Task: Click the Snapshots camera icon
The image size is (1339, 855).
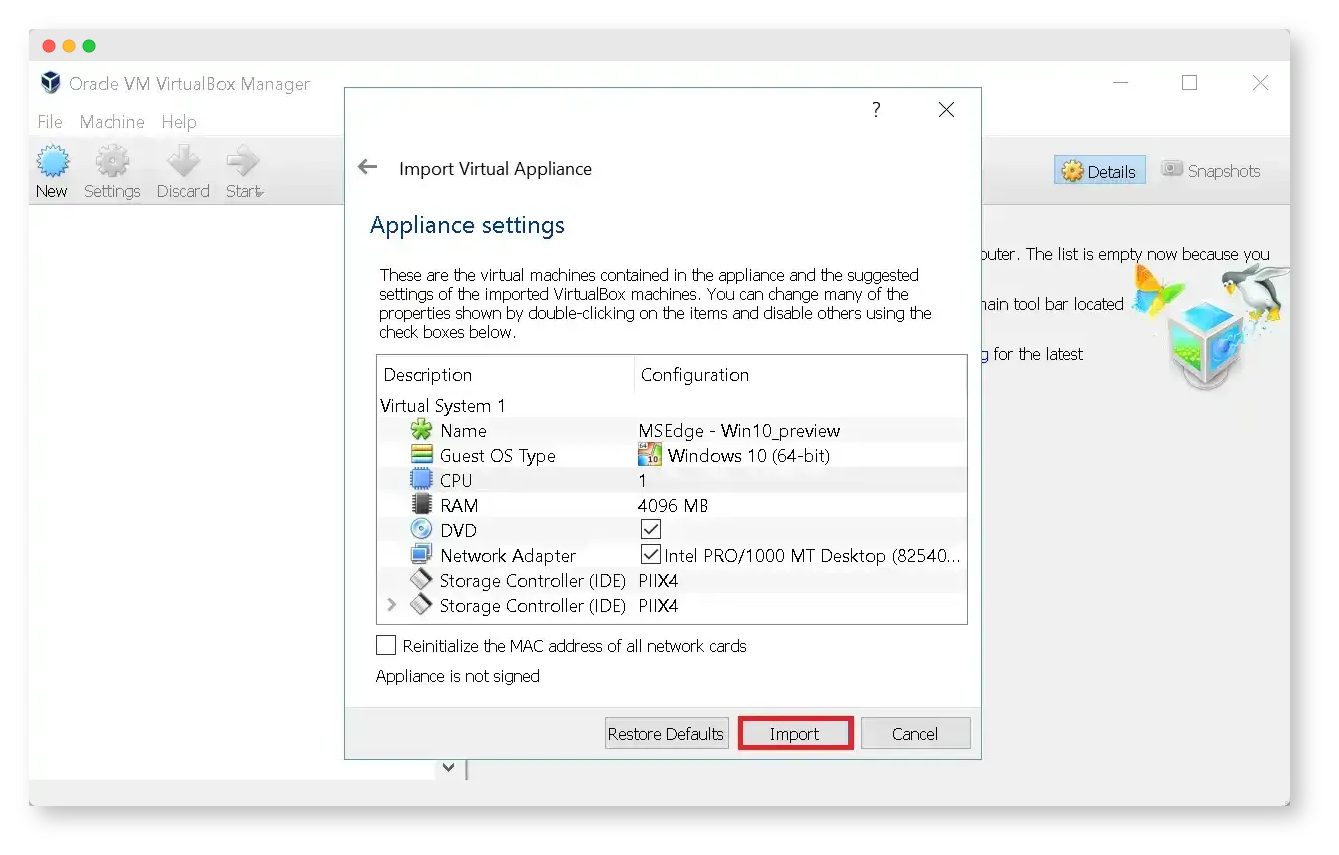Action: 1172,170
